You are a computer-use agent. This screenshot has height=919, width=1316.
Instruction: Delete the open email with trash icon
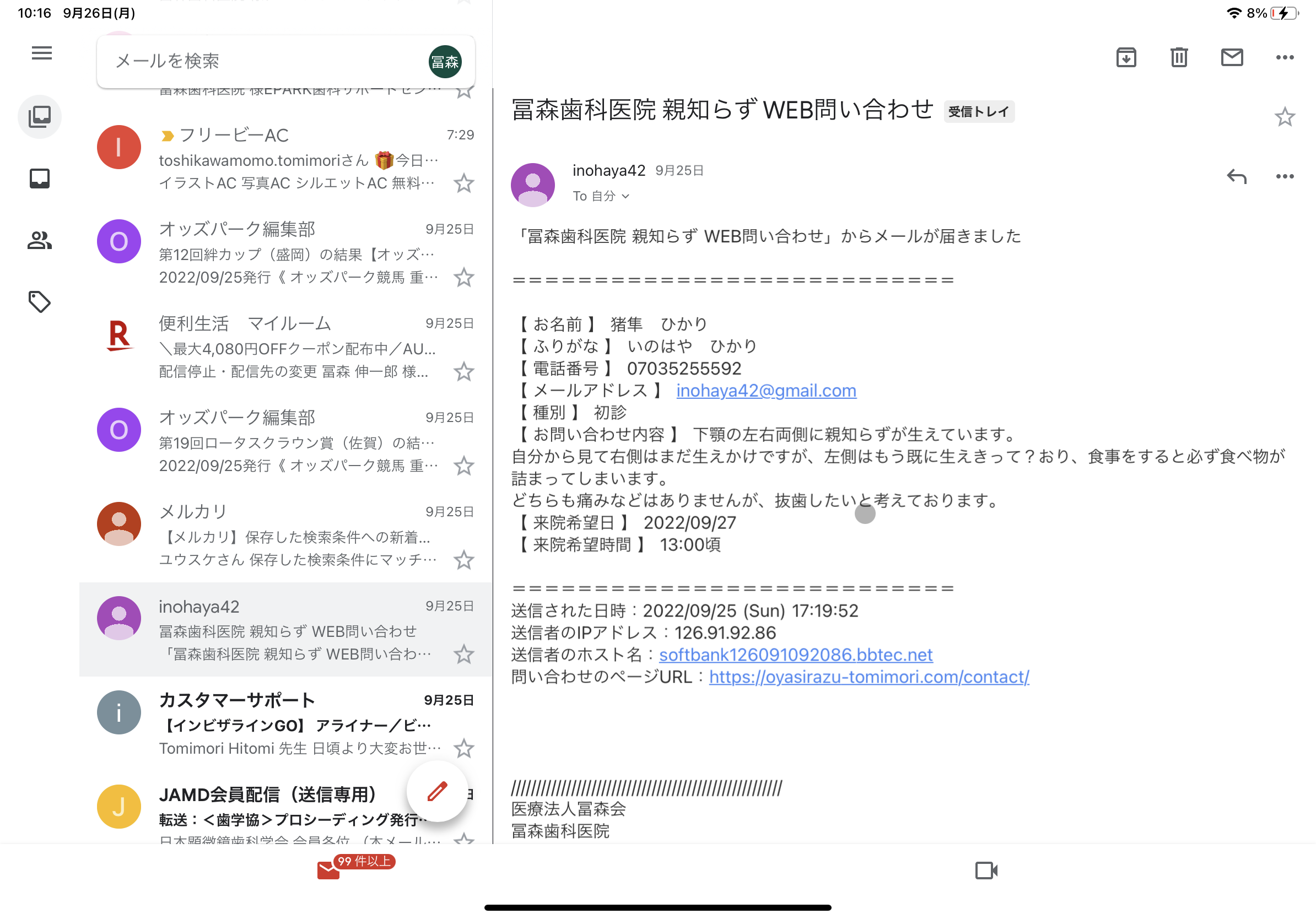[x=1178, y=57]
